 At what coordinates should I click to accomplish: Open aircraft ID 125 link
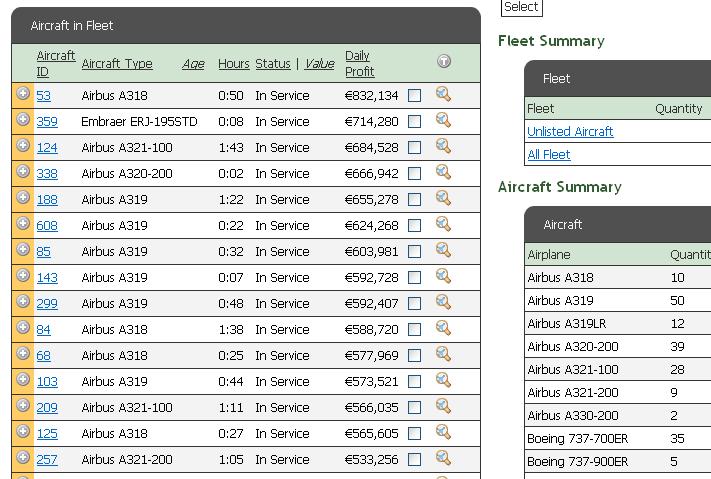tap(47, 434)
